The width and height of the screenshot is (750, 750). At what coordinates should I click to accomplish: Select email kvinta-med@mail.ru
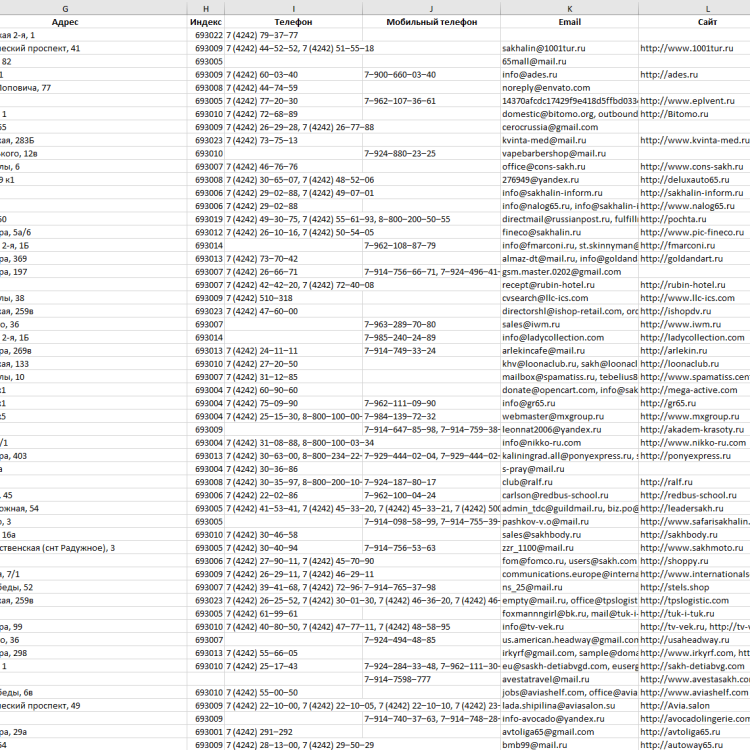[544, 141]
